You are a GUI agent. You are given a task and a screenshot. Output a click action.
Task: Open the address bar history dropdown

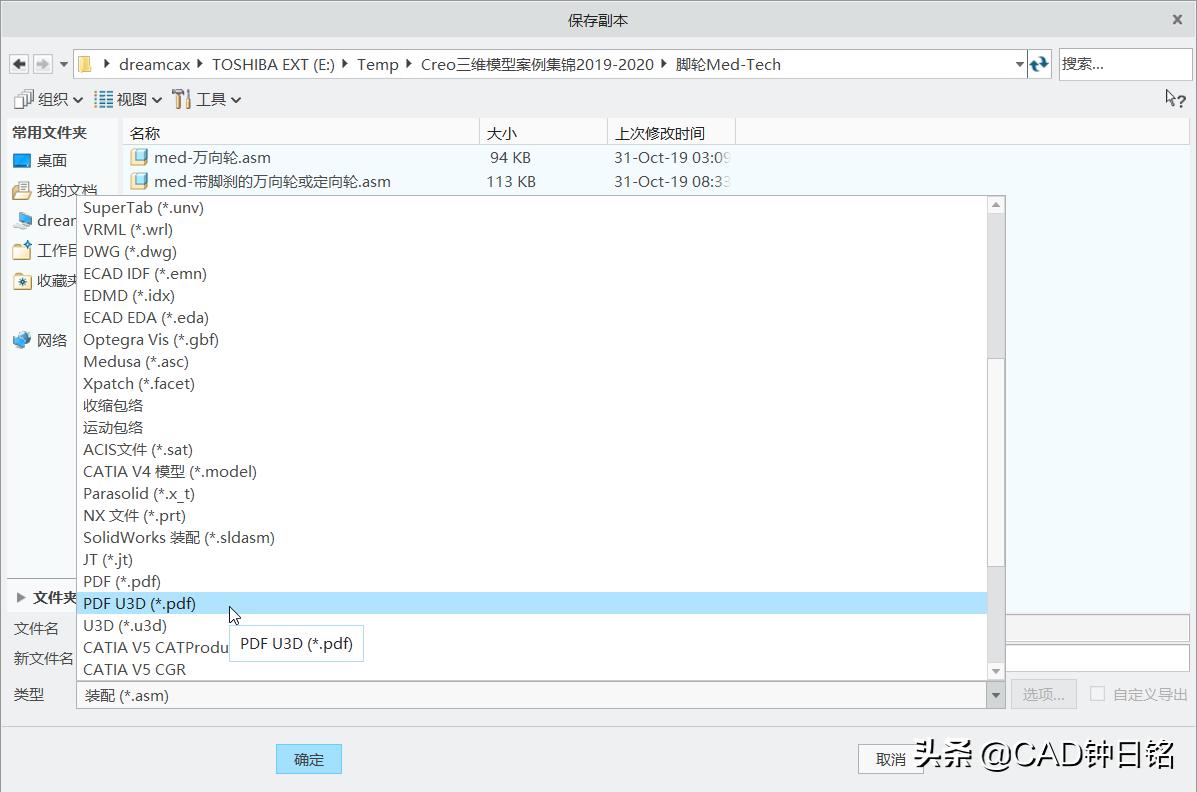tap(1021, 63)
